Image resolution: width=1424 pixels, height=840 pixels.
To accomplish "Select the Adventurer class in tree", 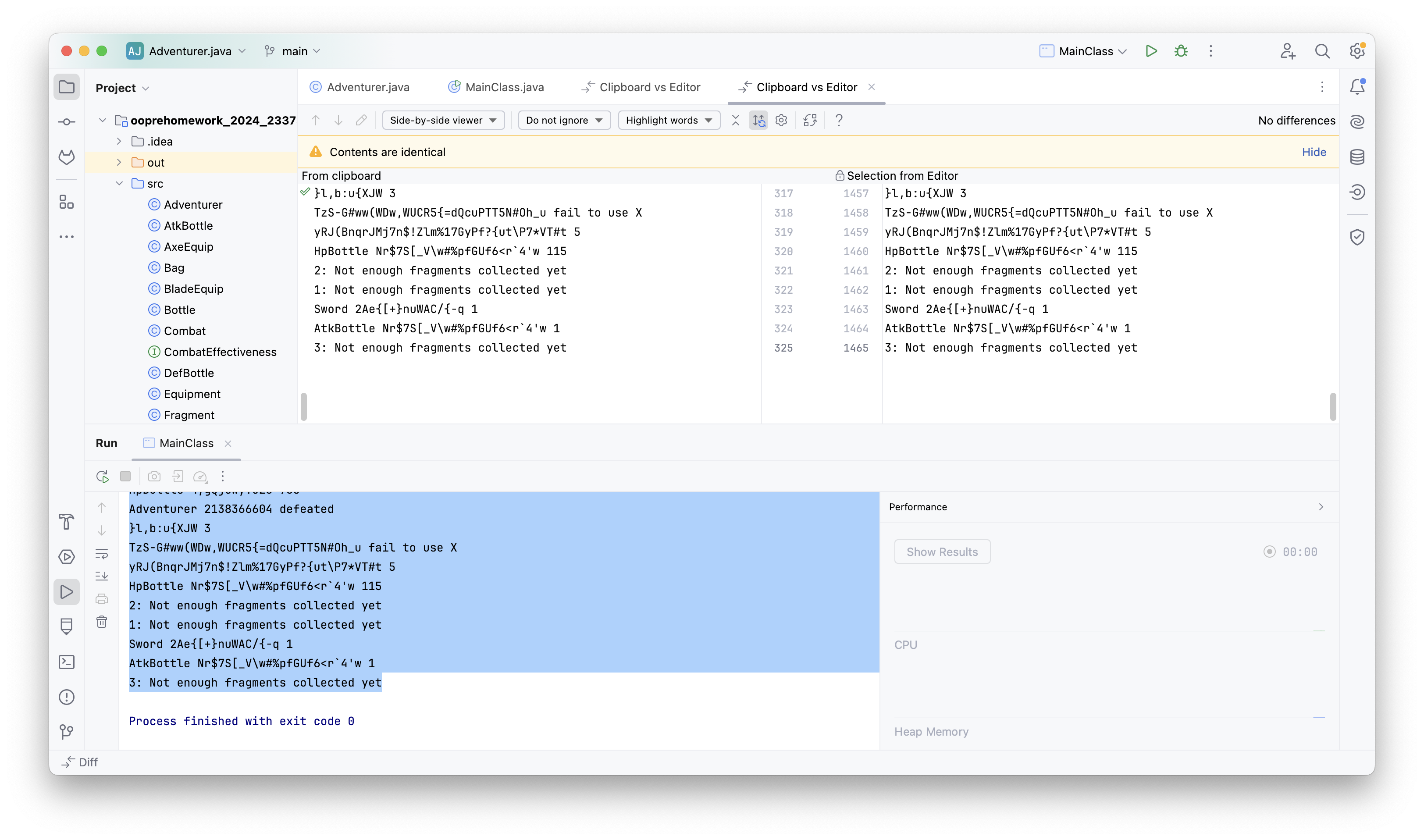I will point(185,204).
